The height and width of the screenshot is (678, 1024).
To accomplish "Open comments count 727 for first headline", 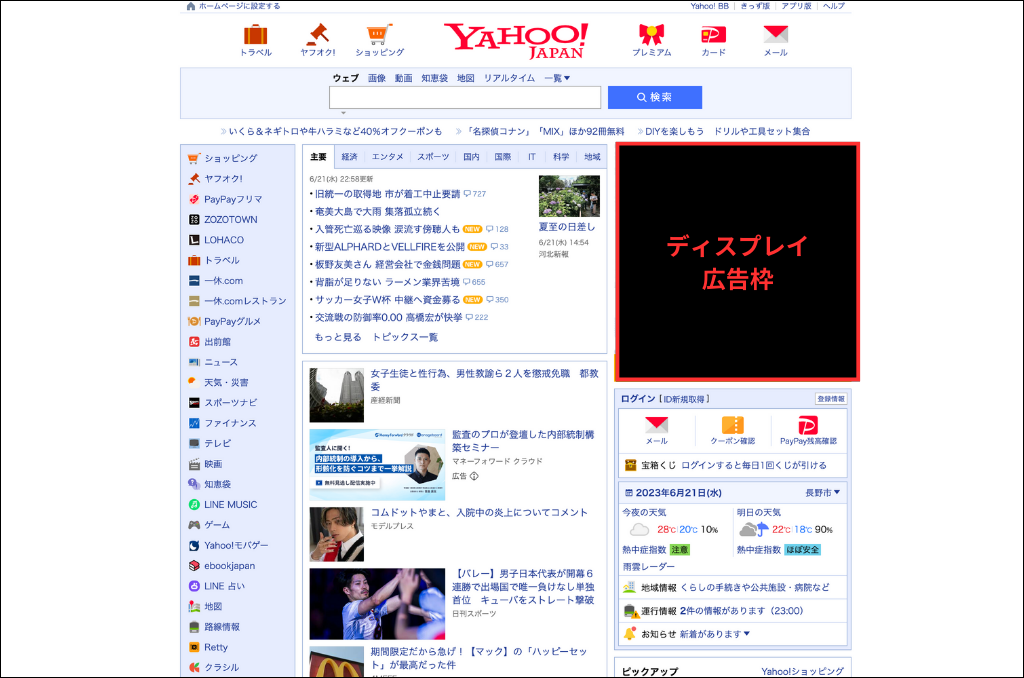I will [475, 194].
